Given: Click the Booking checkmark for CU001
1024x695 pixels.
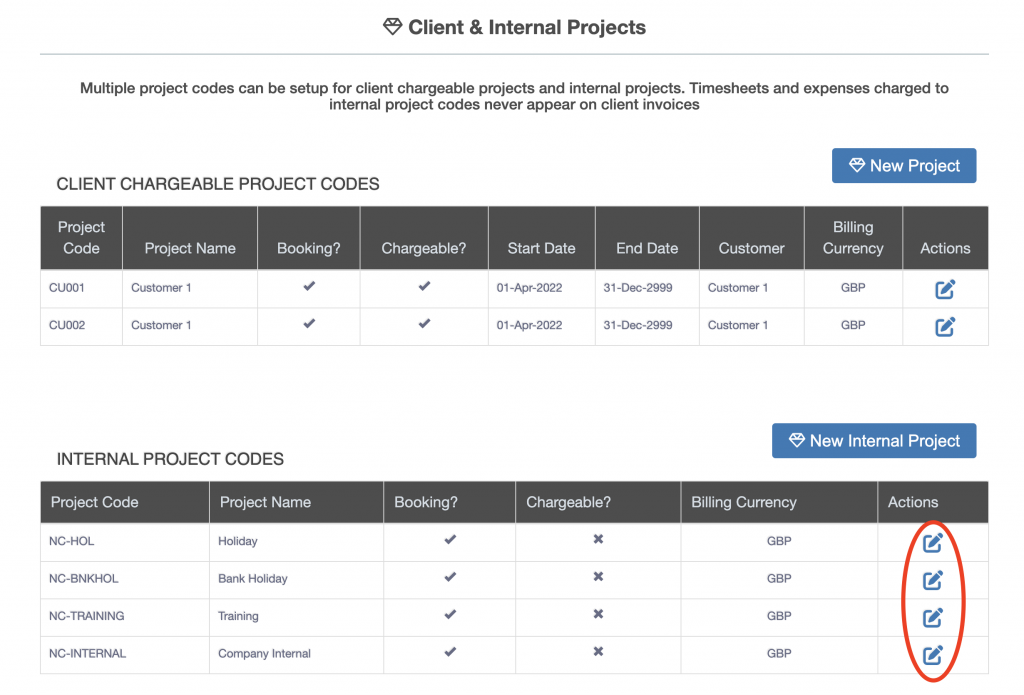Looking at the screenshot, I should tap(309, 287).
